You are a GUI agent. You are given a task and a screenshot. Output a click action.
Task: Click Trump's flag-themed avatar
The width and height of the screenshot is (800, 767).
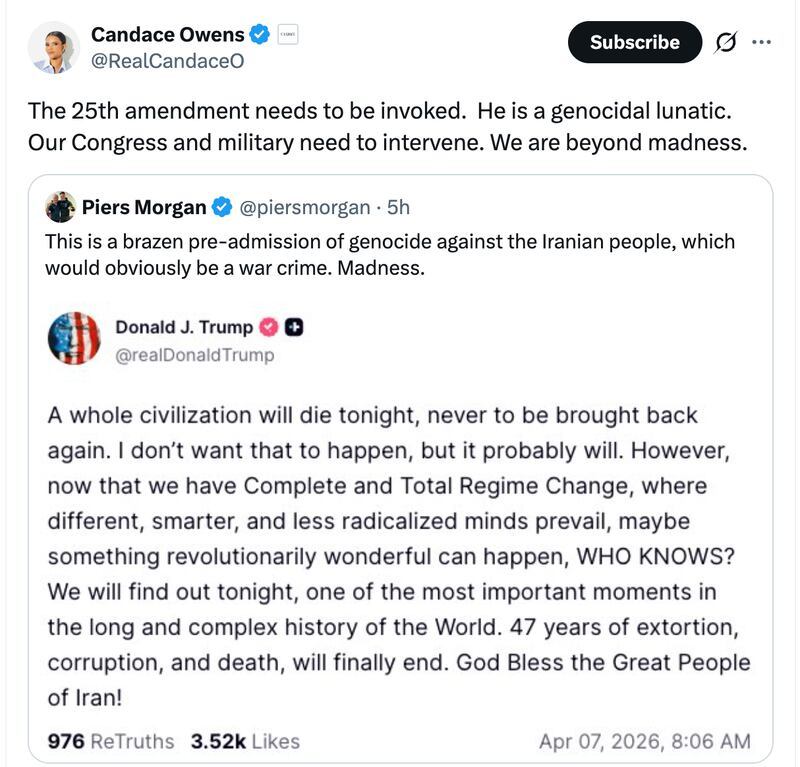(x=74, y=334)
